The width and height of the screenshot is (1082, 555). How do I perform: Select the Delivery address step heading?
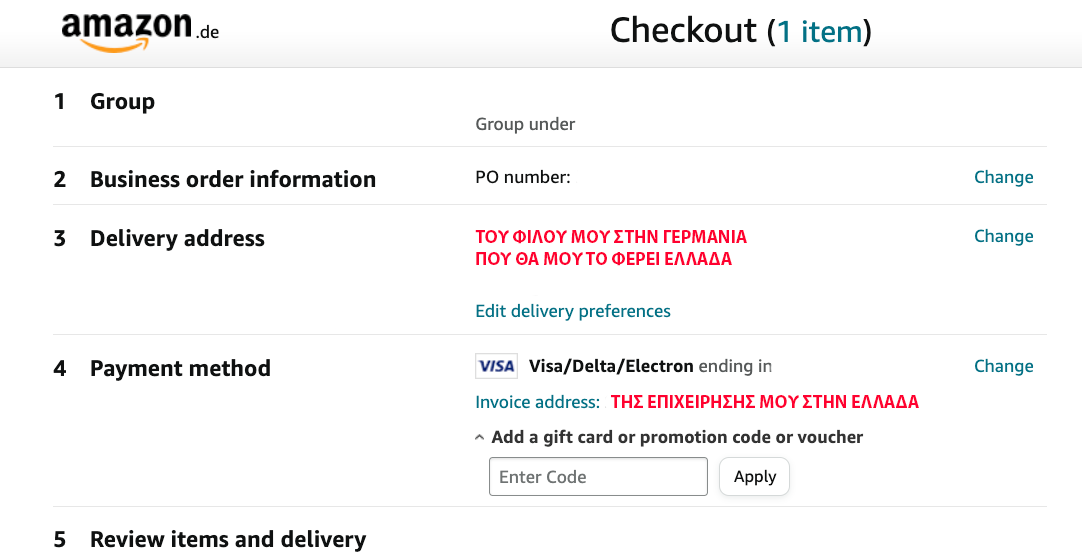tap(177, 238)
